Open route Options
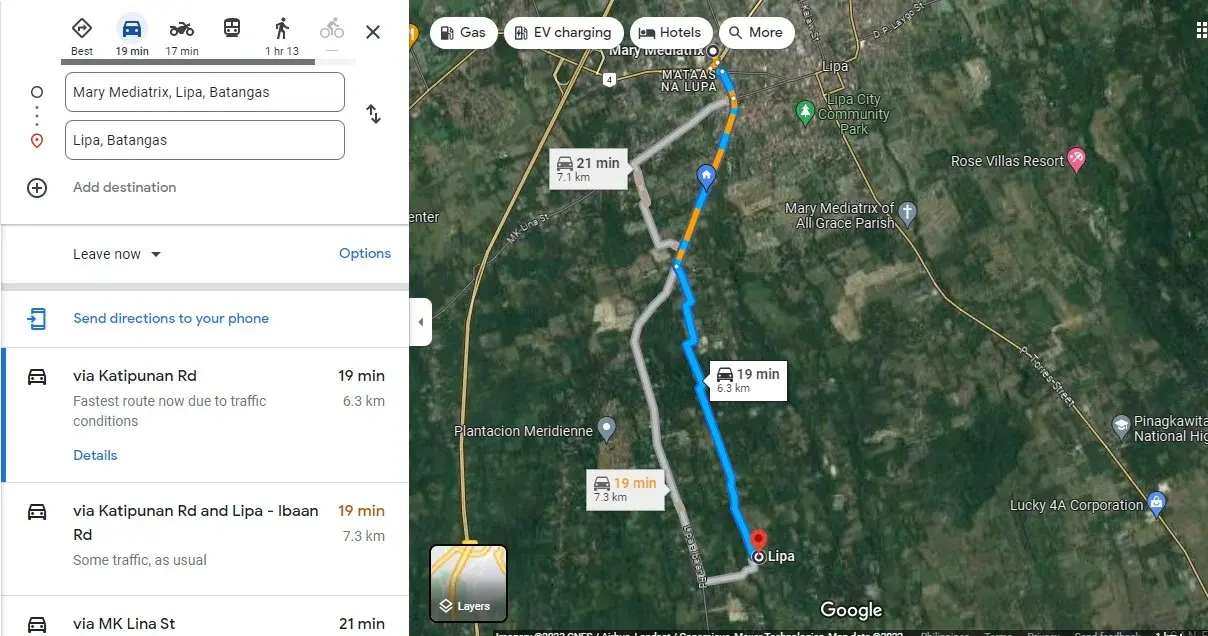This screenshot has height=636, width=1208. [365, 253]
